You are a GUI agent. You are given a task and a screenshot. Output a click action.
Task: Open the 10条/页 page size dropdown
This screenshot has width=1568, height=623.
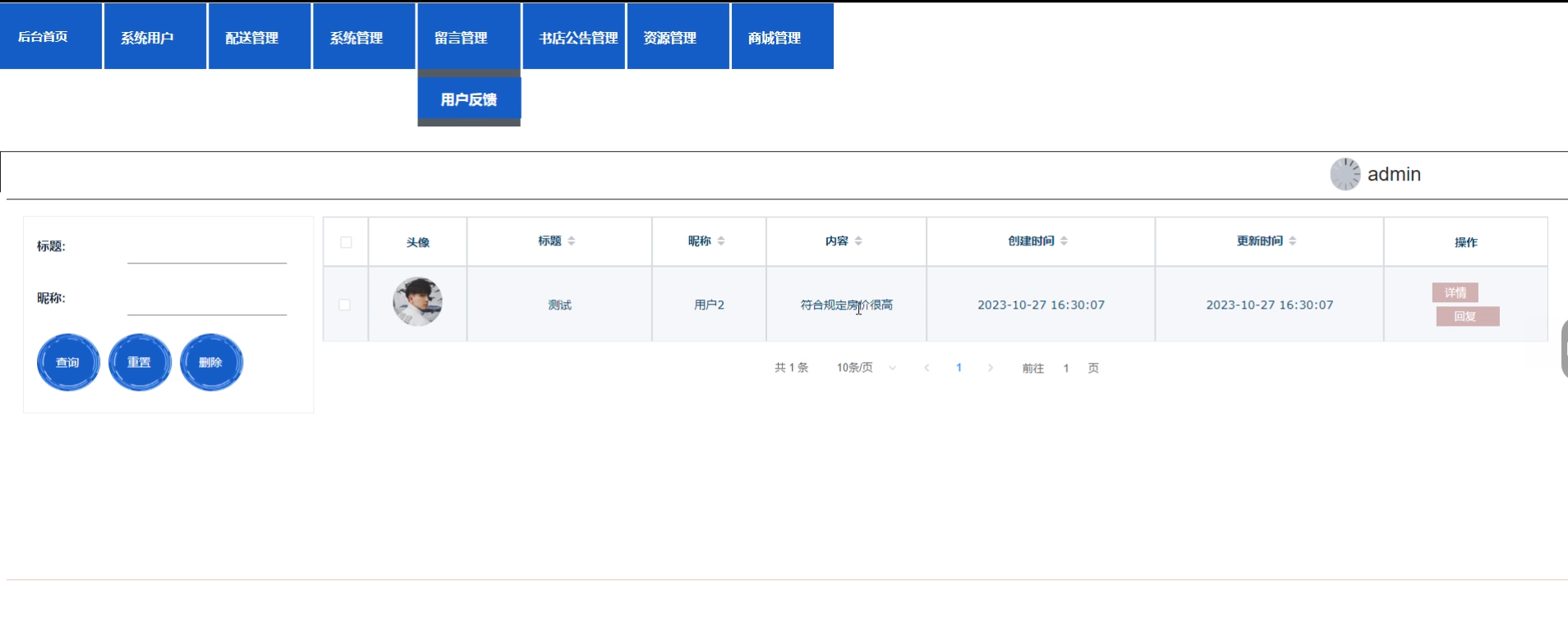(867, 368)
